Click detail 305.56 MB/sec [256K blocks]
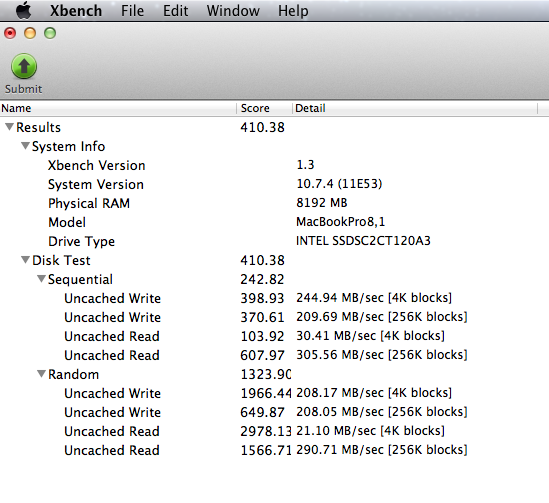The width and height of the screenshot is (549, 503). [x=382, y=355]
